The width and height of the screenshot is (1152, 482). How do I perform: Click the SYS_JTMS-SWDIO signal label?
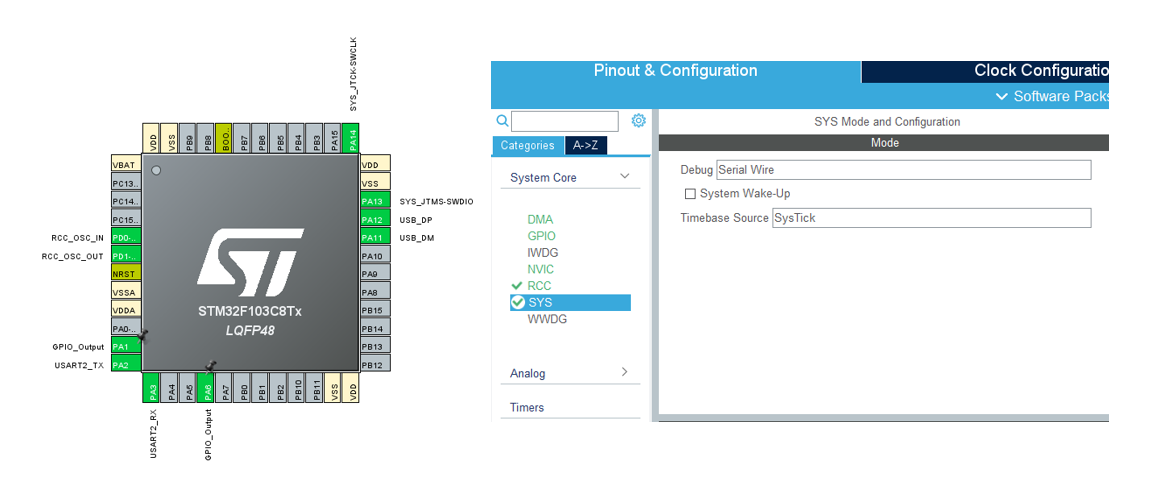(x=436, y=201)
